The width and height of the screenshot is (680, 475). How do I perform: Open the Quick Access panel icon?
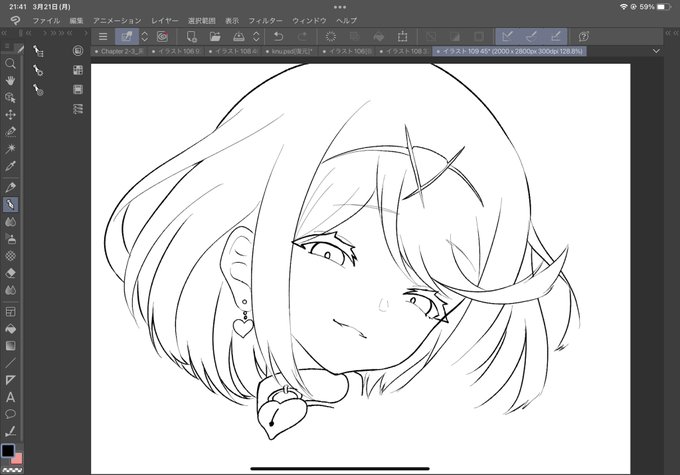click(78, 51)
